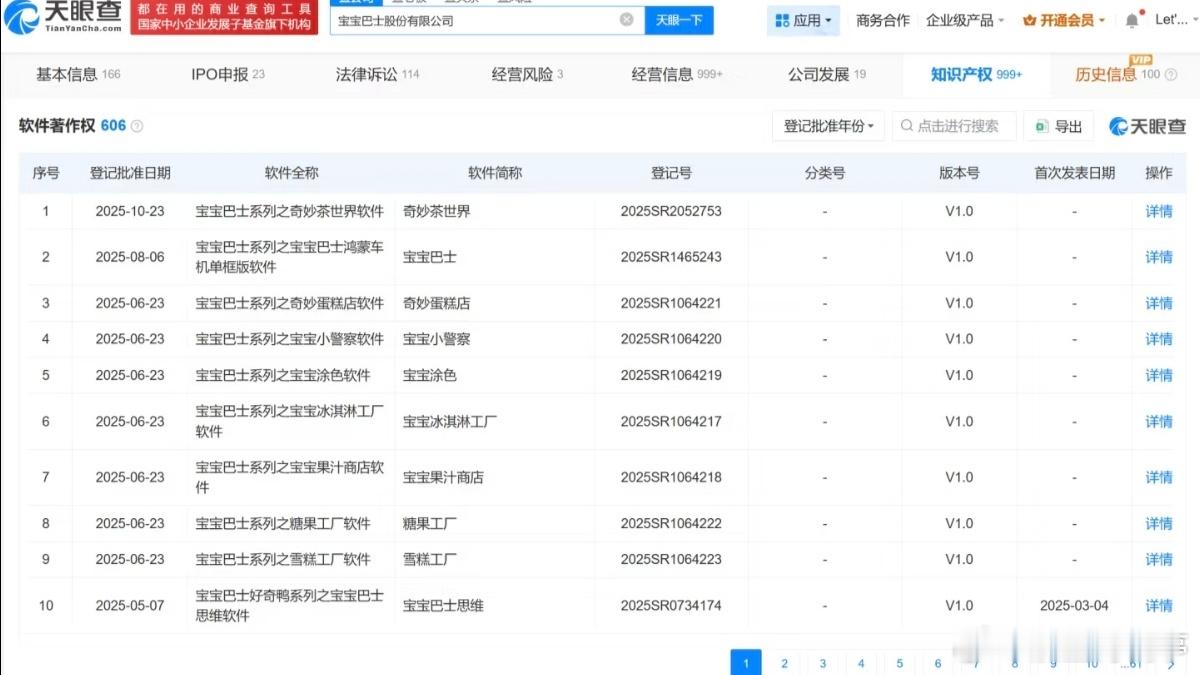Open 详情 for 糖果工厂 row
Viewport: 1200px width, 675px height.
(x=1159, y=523)
